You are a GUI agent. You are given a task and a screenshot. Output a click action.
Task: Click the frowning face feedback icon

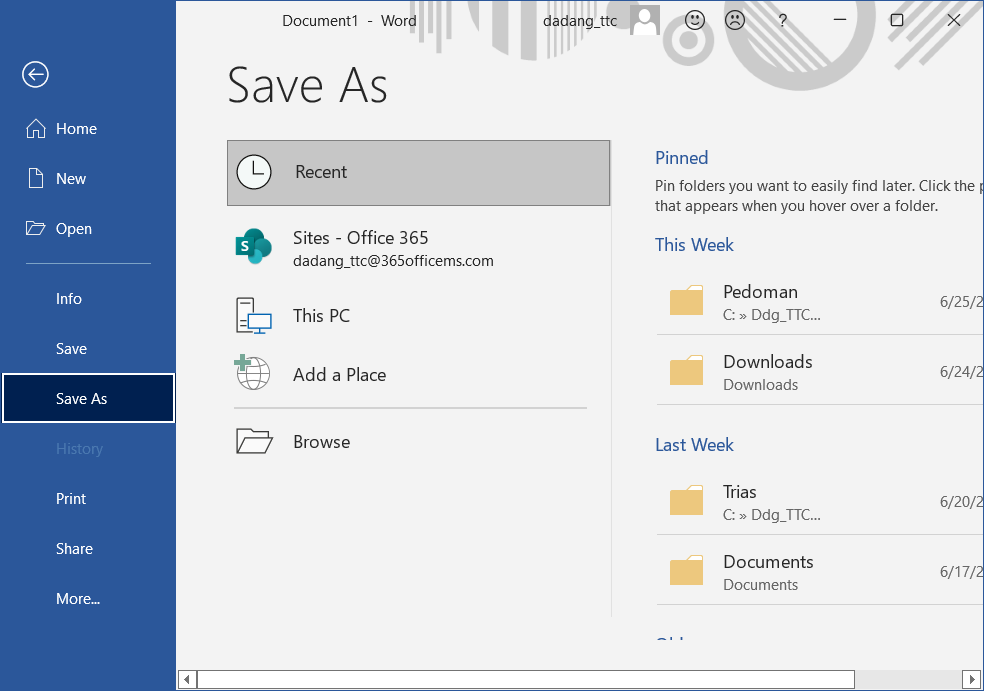(735, 20)
